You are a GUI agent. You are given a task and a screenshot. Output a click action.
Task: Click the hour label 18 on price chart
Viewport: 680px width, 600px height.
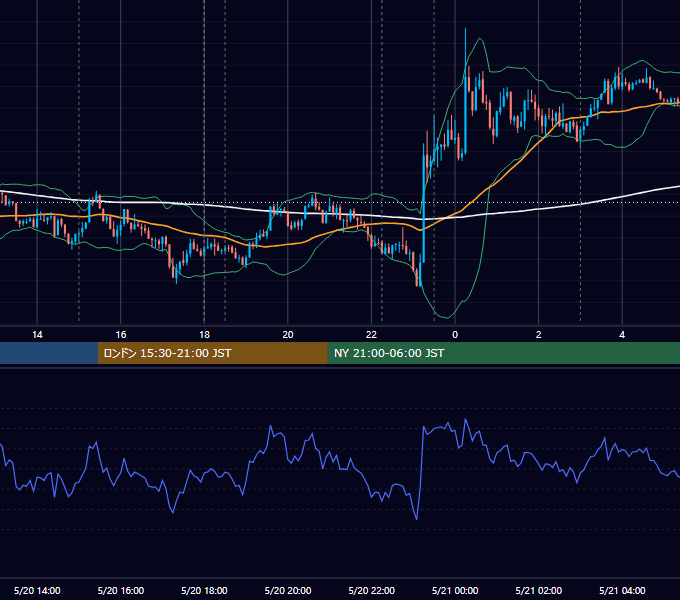[x=204, y=335]
